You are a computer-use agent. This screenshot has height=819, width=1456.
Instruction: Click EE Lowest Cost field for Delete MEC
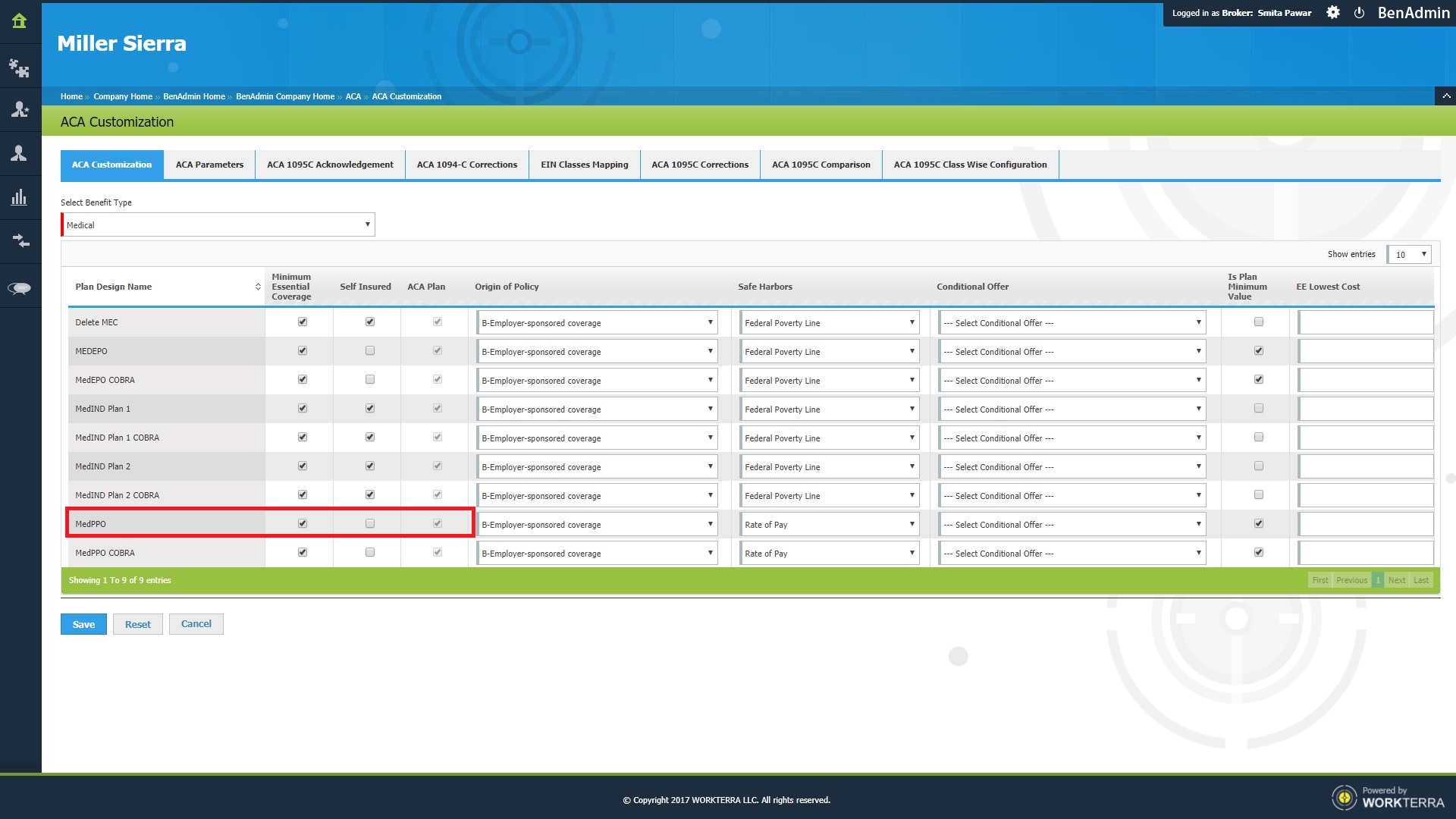[1366, 322]
